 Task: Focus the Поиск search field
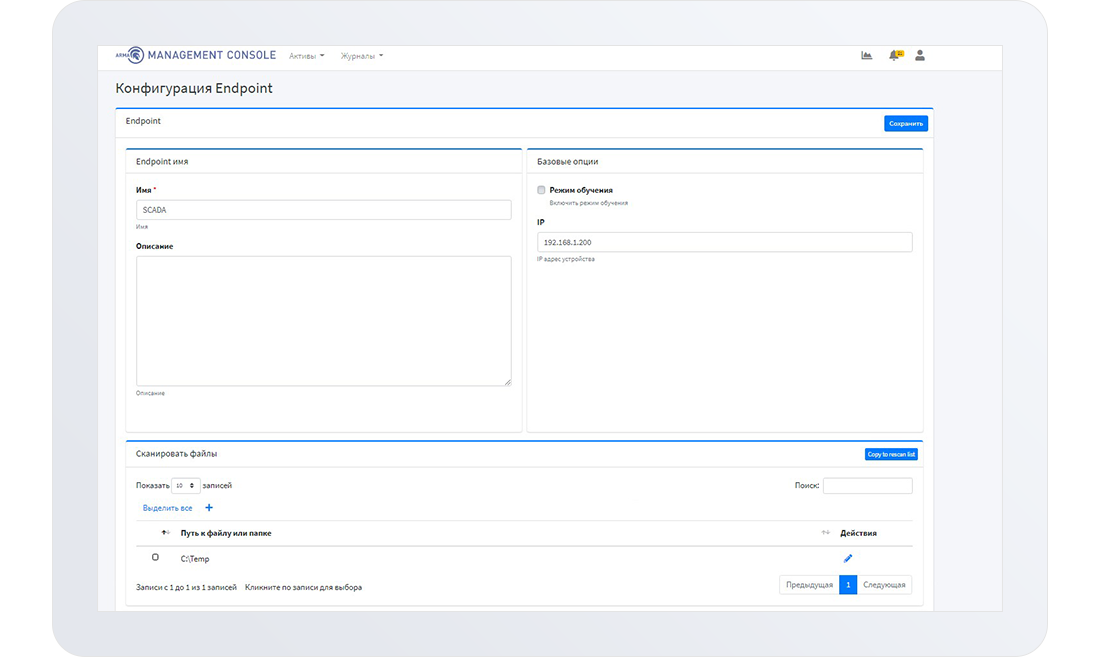pyautogui.click(x=867, y=486)
